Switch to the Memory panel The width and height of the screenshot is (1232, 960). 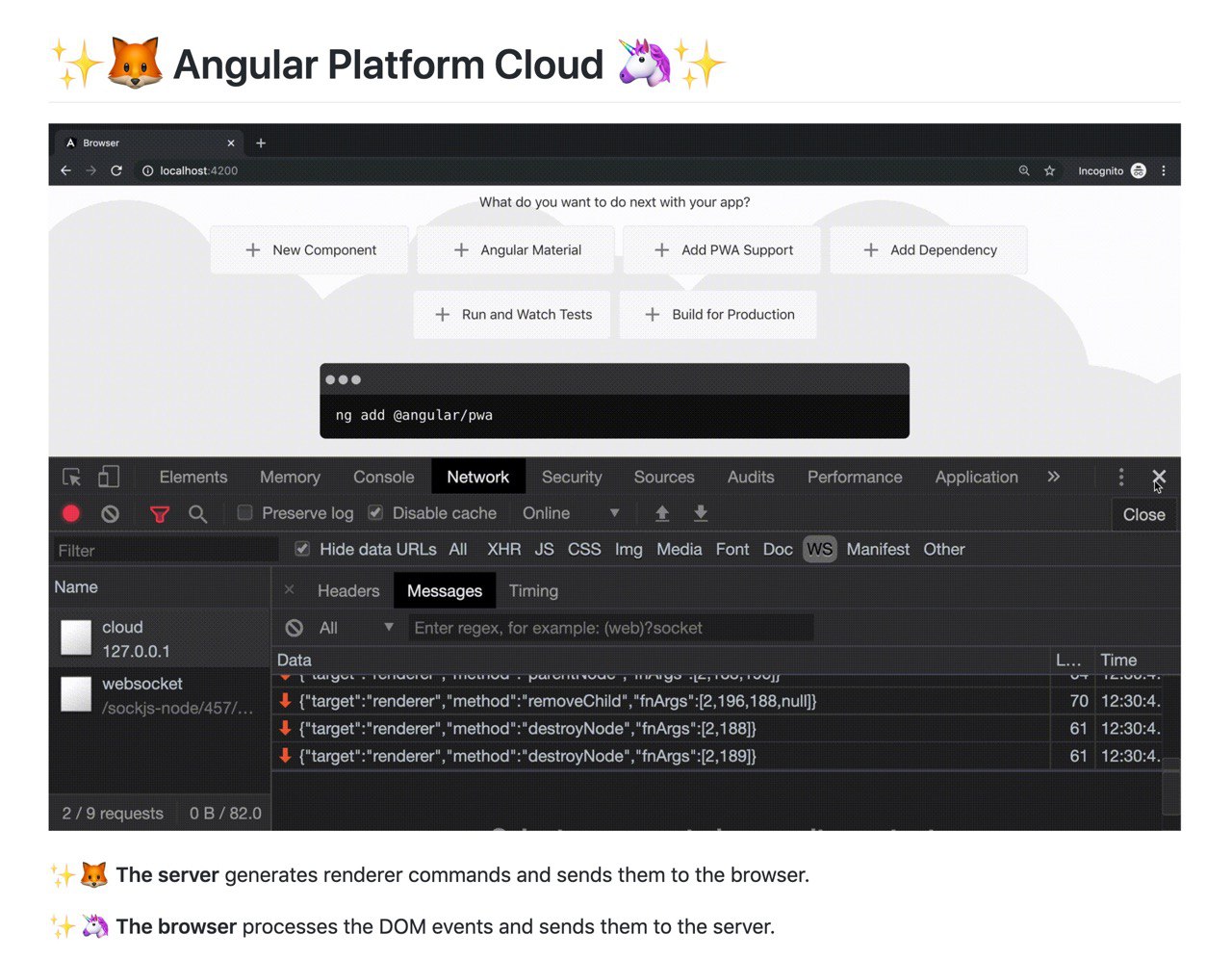(x=290, y=477)
